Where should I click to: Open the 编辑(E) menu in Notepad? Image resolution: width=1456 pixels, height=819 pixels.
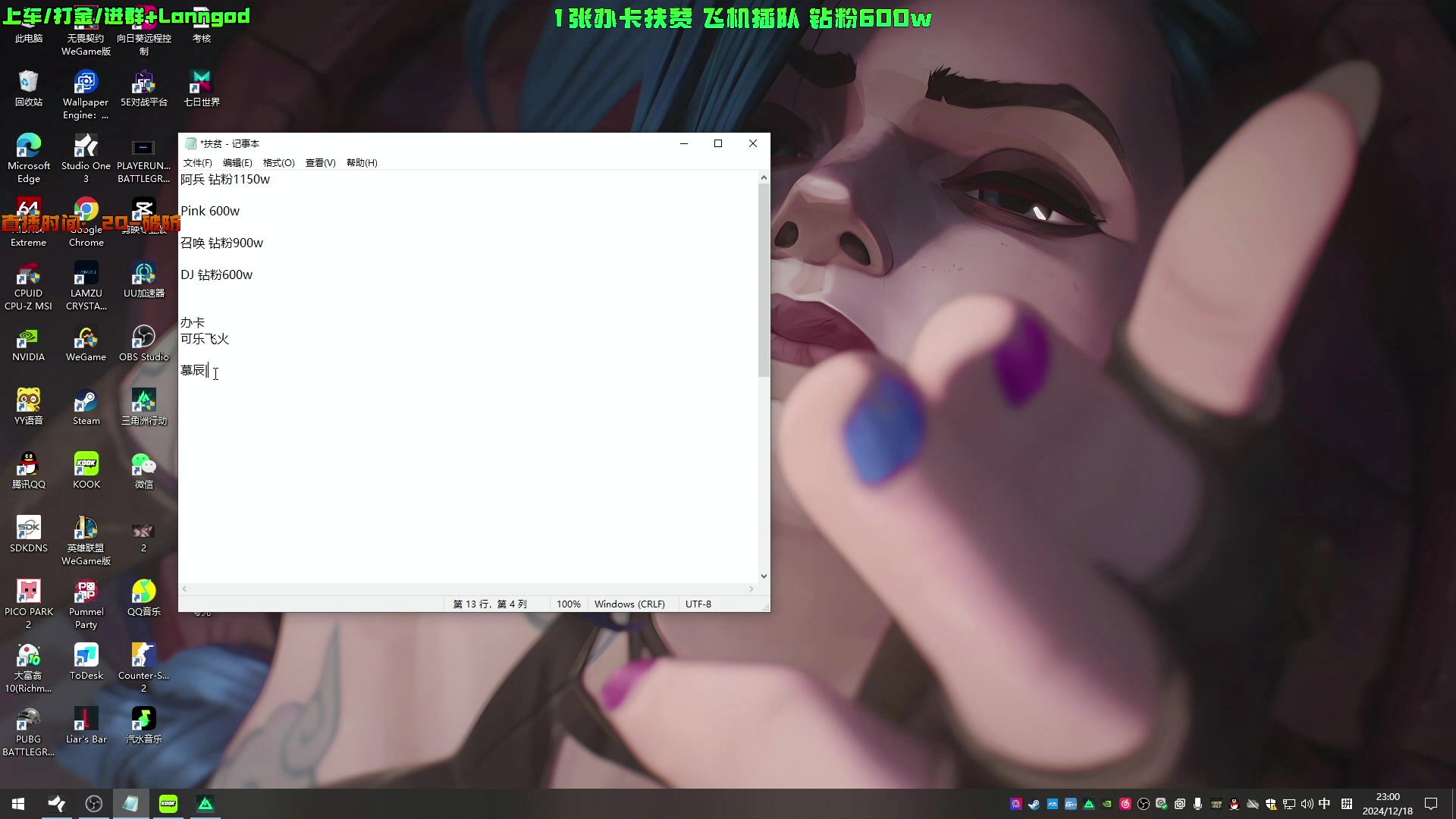pos(237,163)
